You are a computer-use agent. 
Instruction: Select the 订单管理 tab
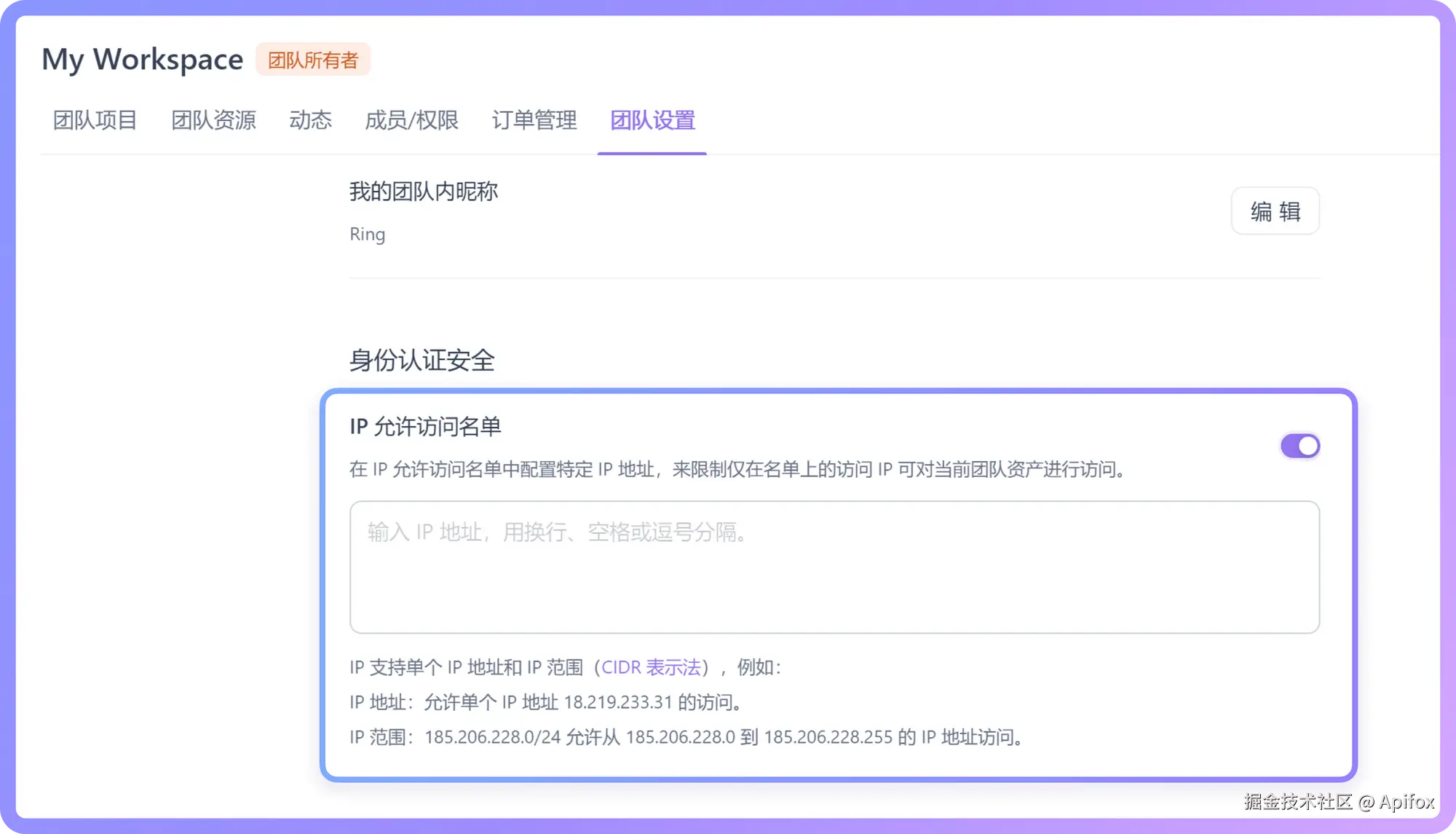tap(534, 120)
